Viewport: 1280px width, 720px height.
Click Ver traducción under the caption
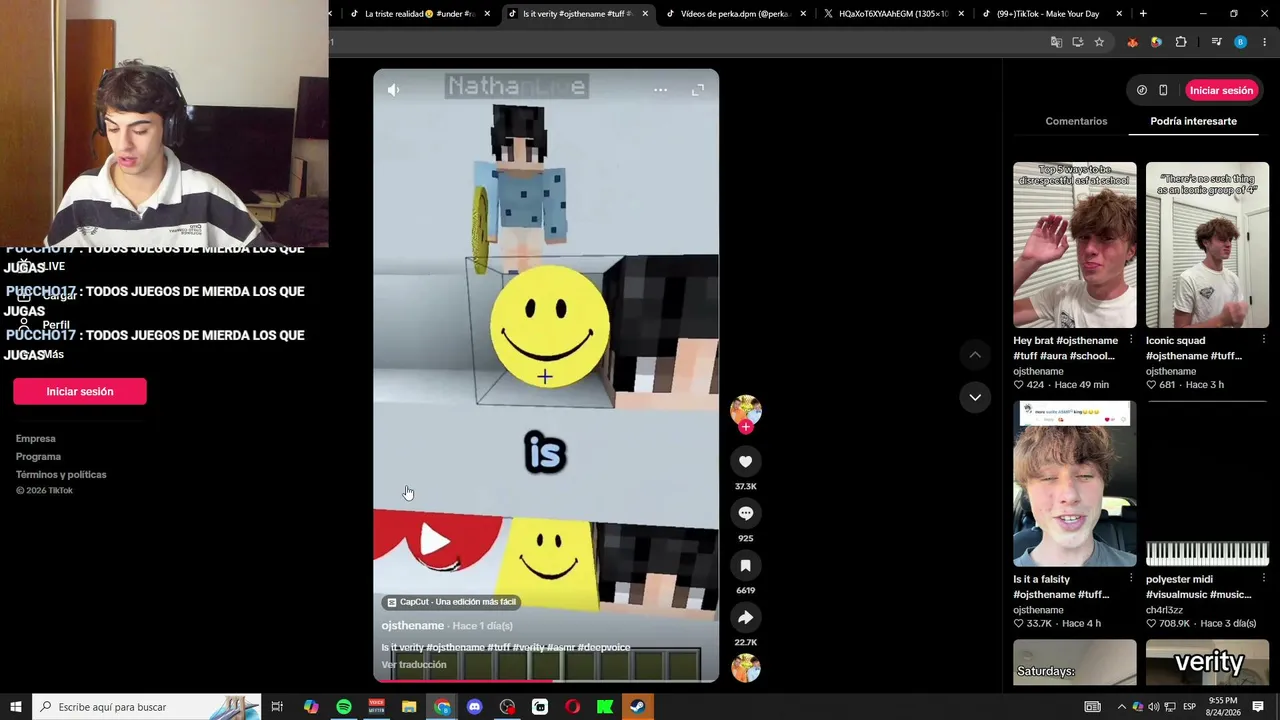(x=413, y=665)
